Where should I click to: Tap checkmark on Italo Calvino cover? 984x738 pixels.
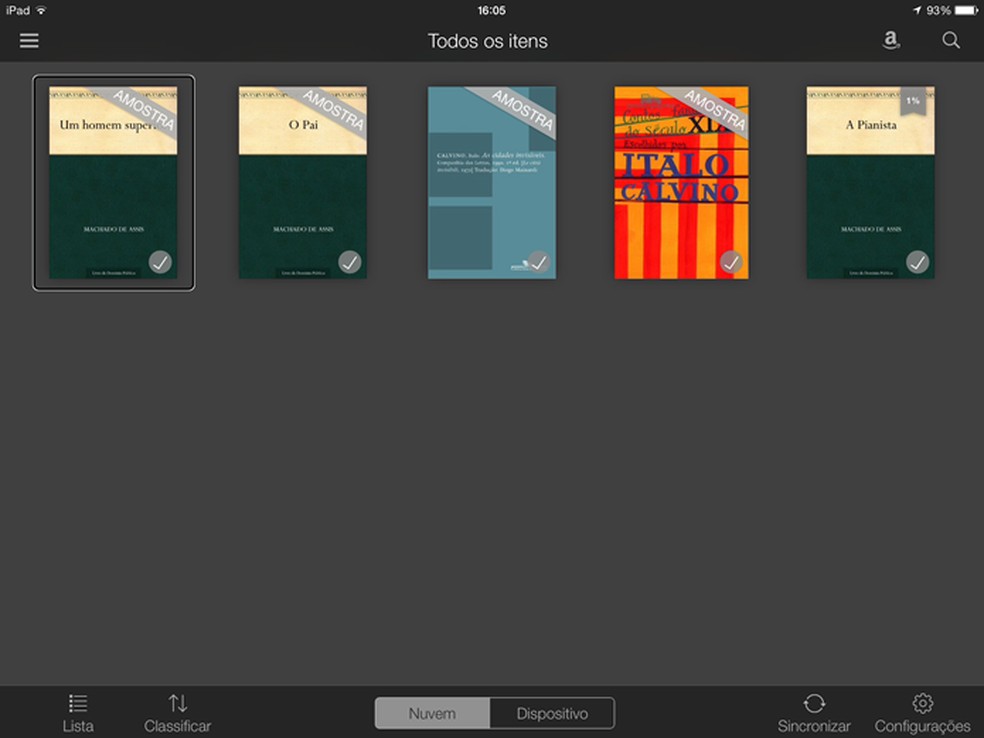point(730,262)
